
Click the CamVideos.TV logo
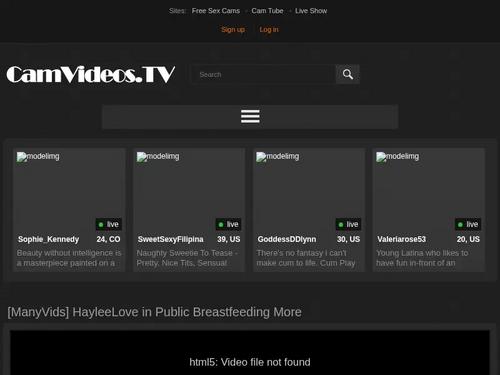[x=91, y=74]
